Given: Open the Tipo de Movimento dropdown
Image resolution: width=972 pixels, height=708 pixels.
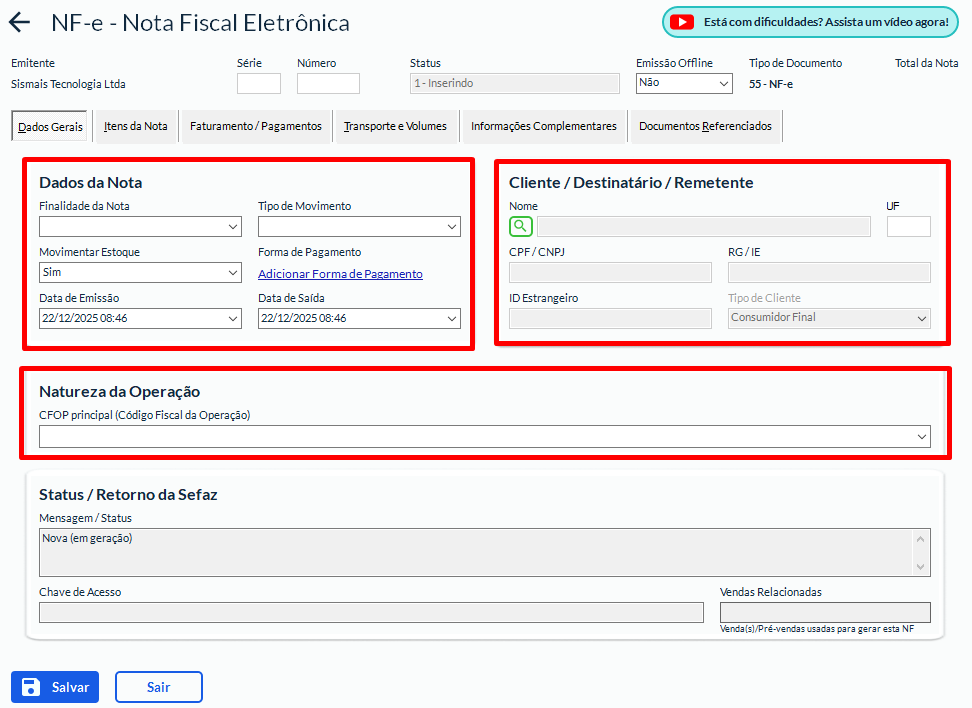Looking at the screenshot, I should click(359, 227).
